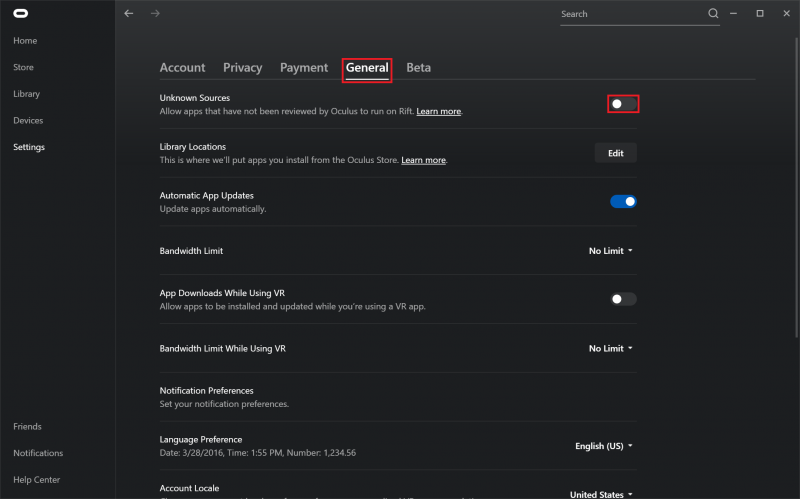Viewport: 800px width, 499px height.
Task: Open Store in the sidebar
Action: coord(23,67)
